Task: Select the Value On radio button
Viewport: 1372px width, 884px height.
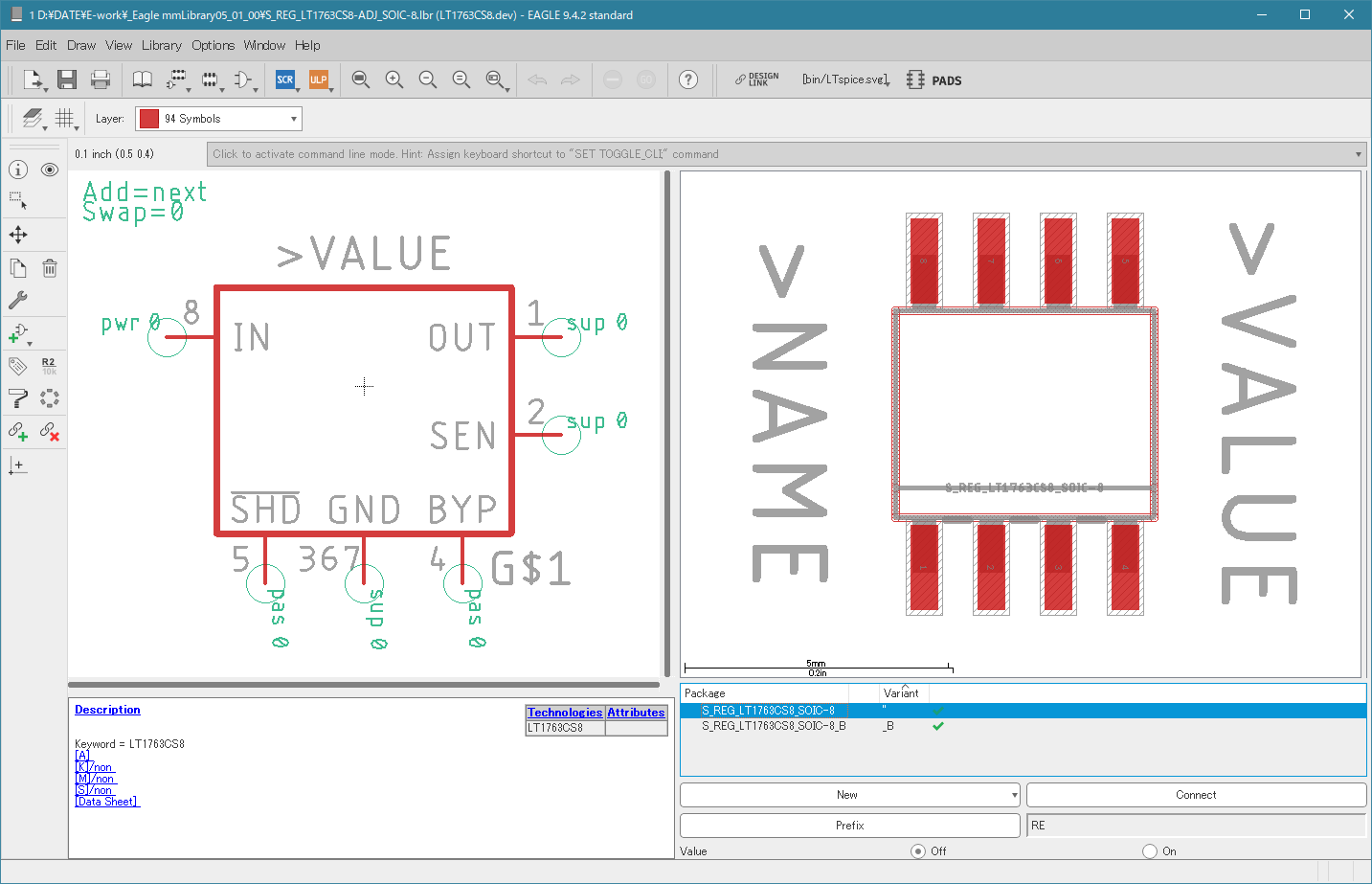Action: [x=1150, y=851]
